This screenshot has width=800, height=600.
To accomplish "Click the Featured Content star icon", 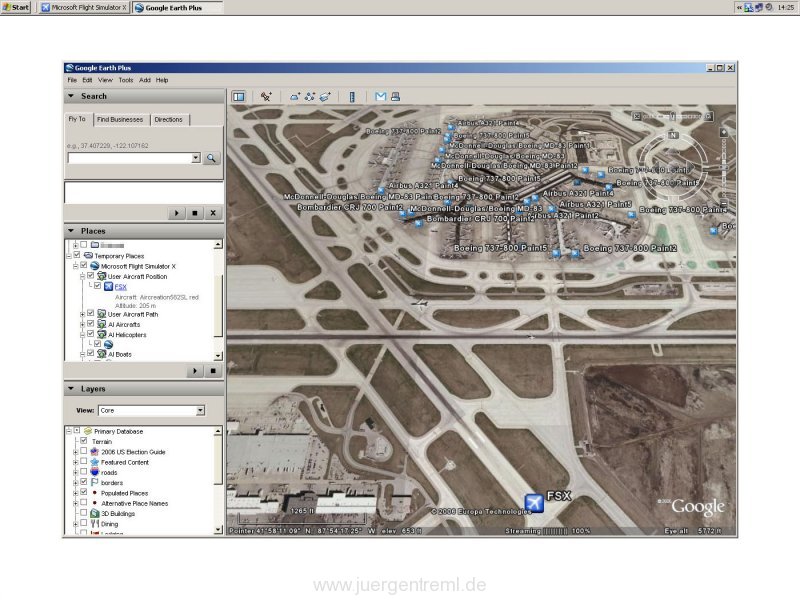I will pyautogui.click(x=94, y=462).
